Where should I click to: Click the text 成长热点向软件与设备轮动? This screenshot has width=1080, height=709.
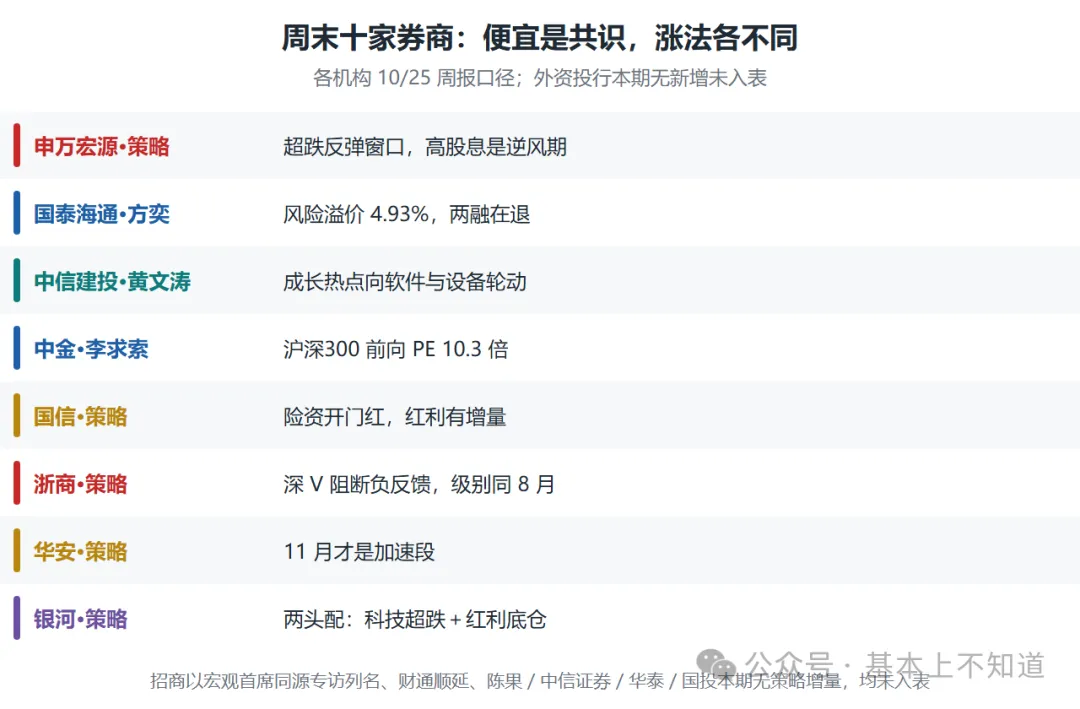[x=405, y=282]
